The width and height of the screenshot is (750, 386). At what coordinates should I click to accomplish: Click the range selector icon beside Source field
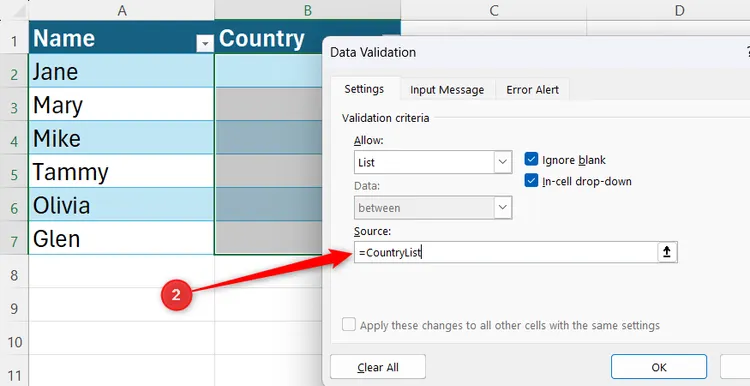(x=667, y=252)
